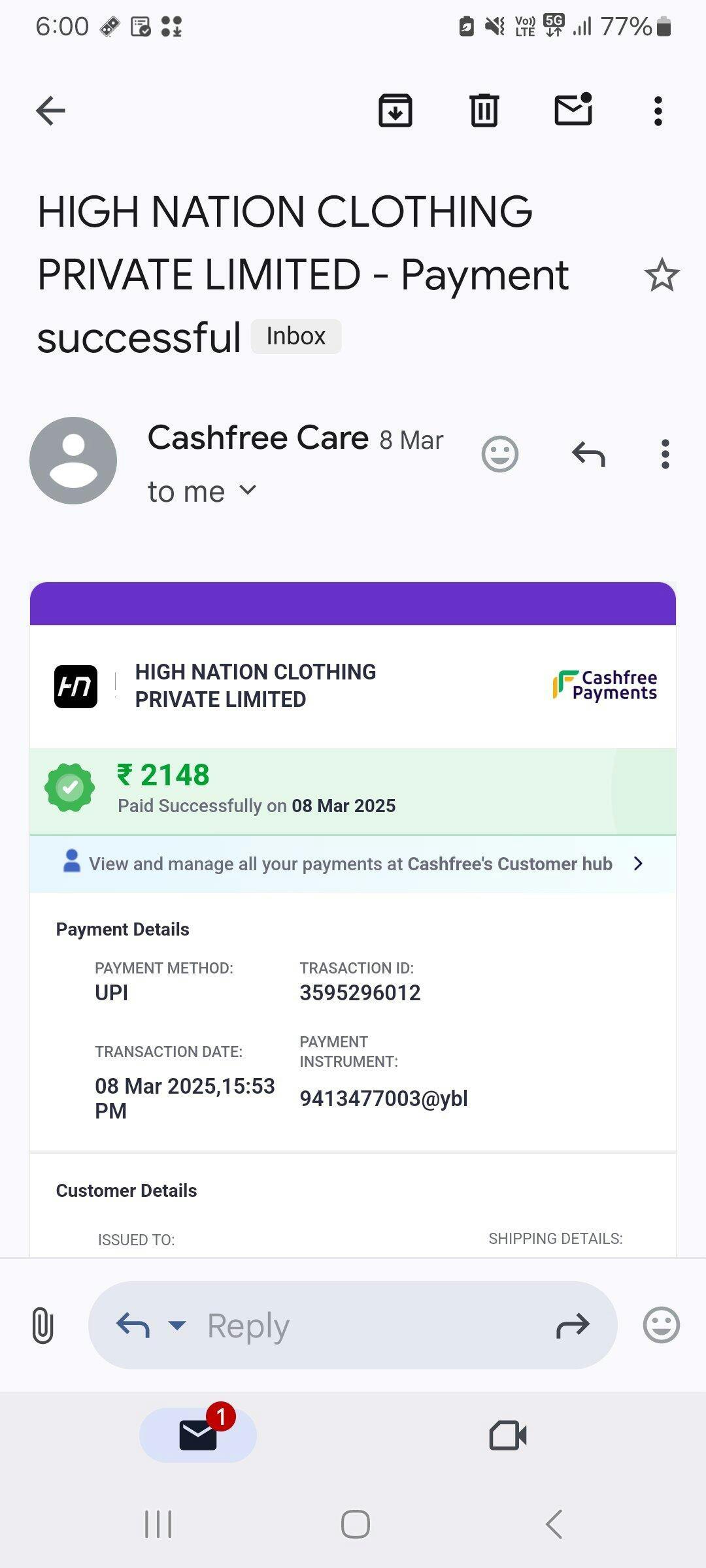Open emoji picker beside reply box
Viewport: 706px width, 1568px height.
pyautogui.click(x=662, y=1325)
